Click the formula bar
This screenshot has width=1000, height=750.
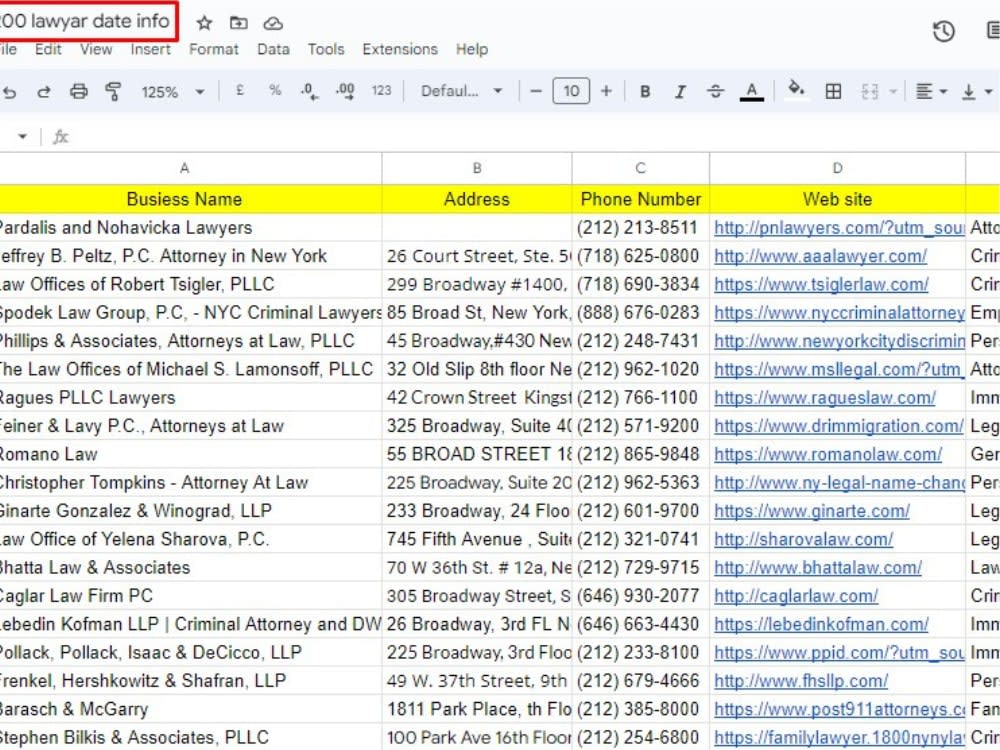tap(536, 136)
